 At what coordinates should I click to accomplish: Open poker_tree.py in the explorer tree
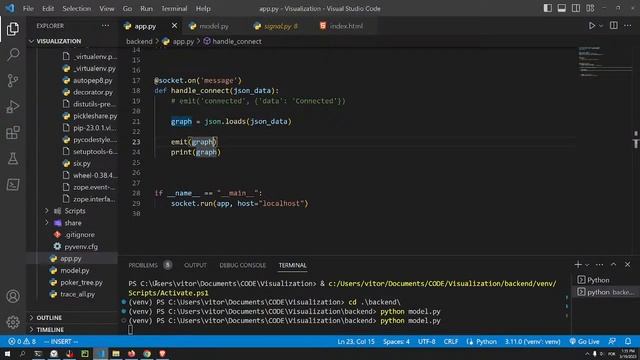tap(81, 282)
